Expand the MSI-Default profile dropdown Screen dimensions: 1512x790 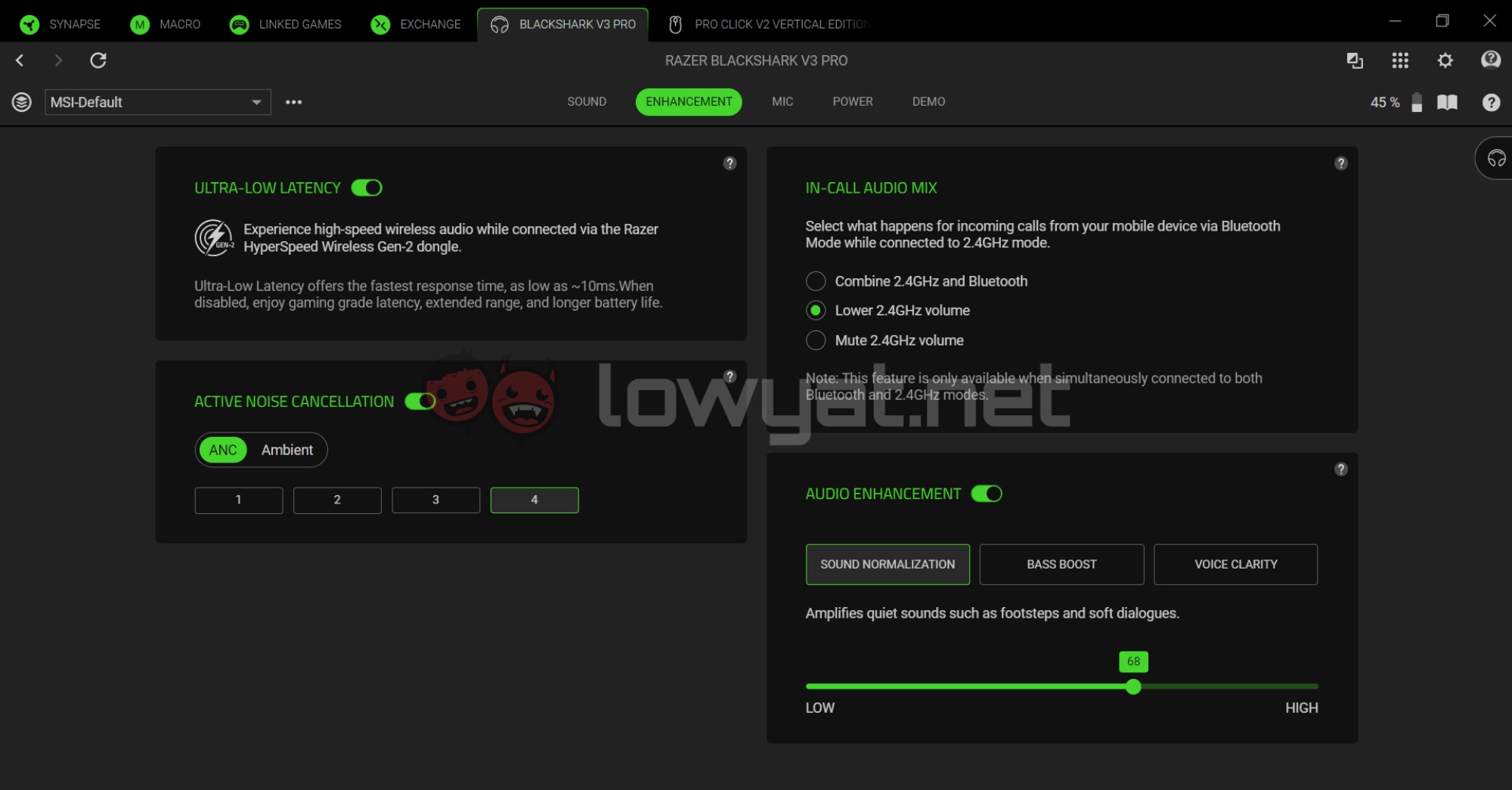point(158,102)
